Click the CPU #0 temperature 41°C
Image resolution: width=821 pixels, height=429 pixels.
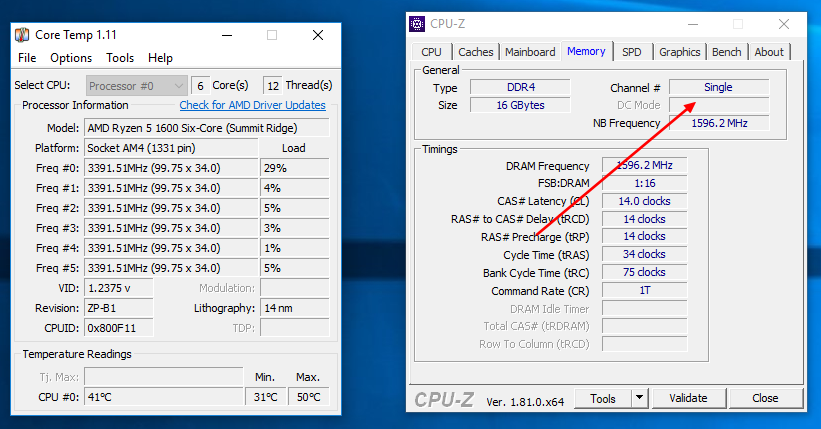[x=164, y=397]
